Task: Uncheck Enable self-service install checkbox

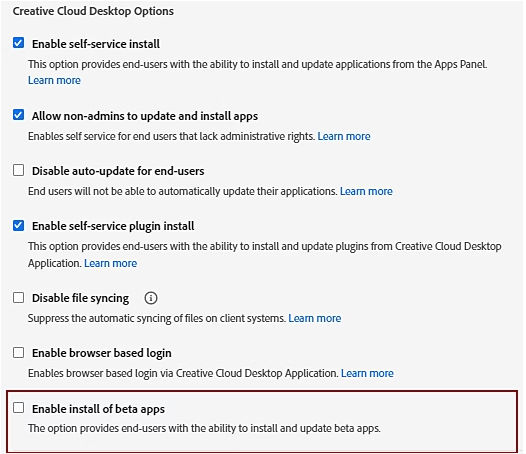Action: [18, 43]
